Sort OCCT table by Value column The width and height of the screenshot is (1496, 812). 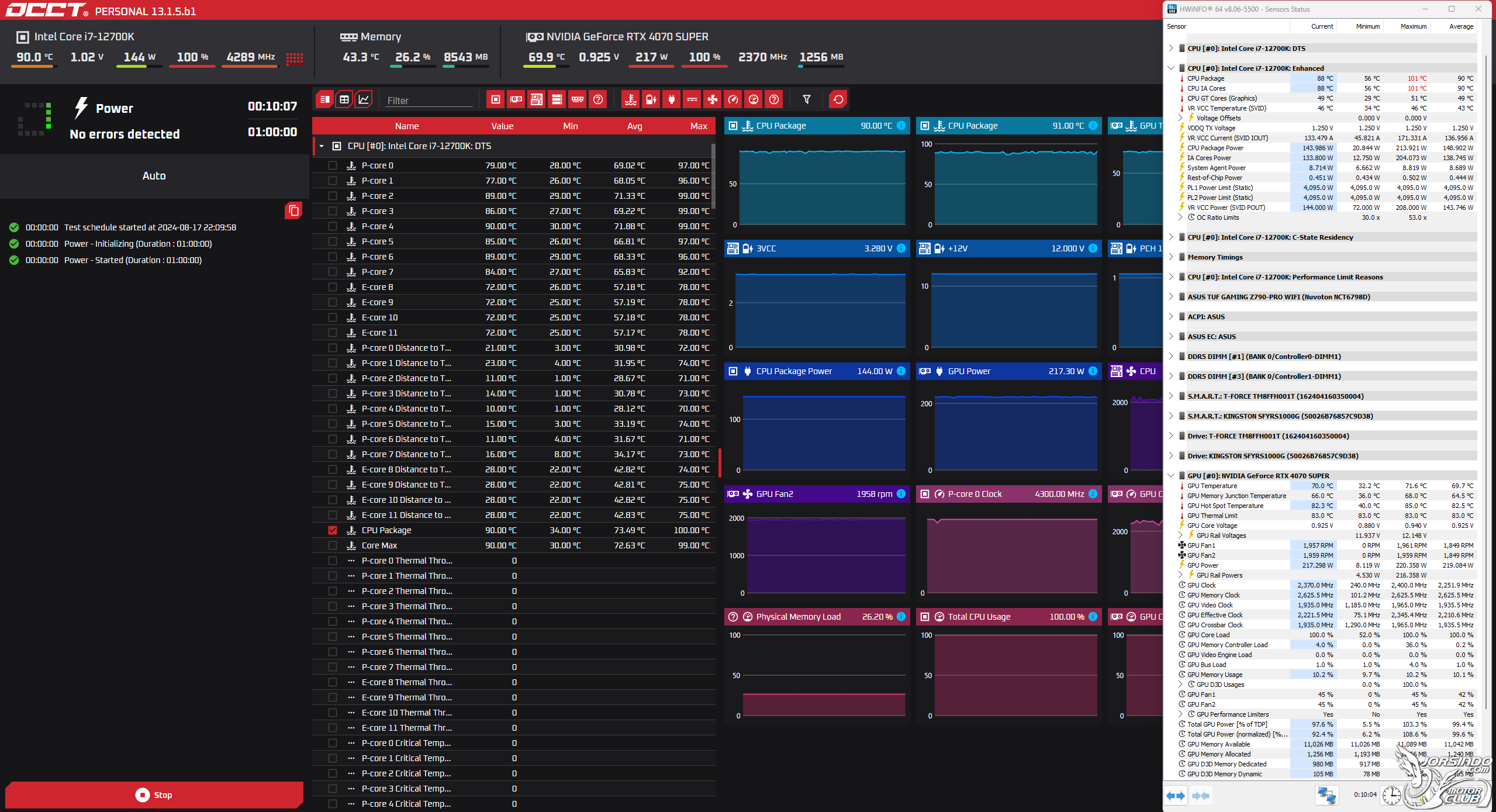click(x=502, y=126)
